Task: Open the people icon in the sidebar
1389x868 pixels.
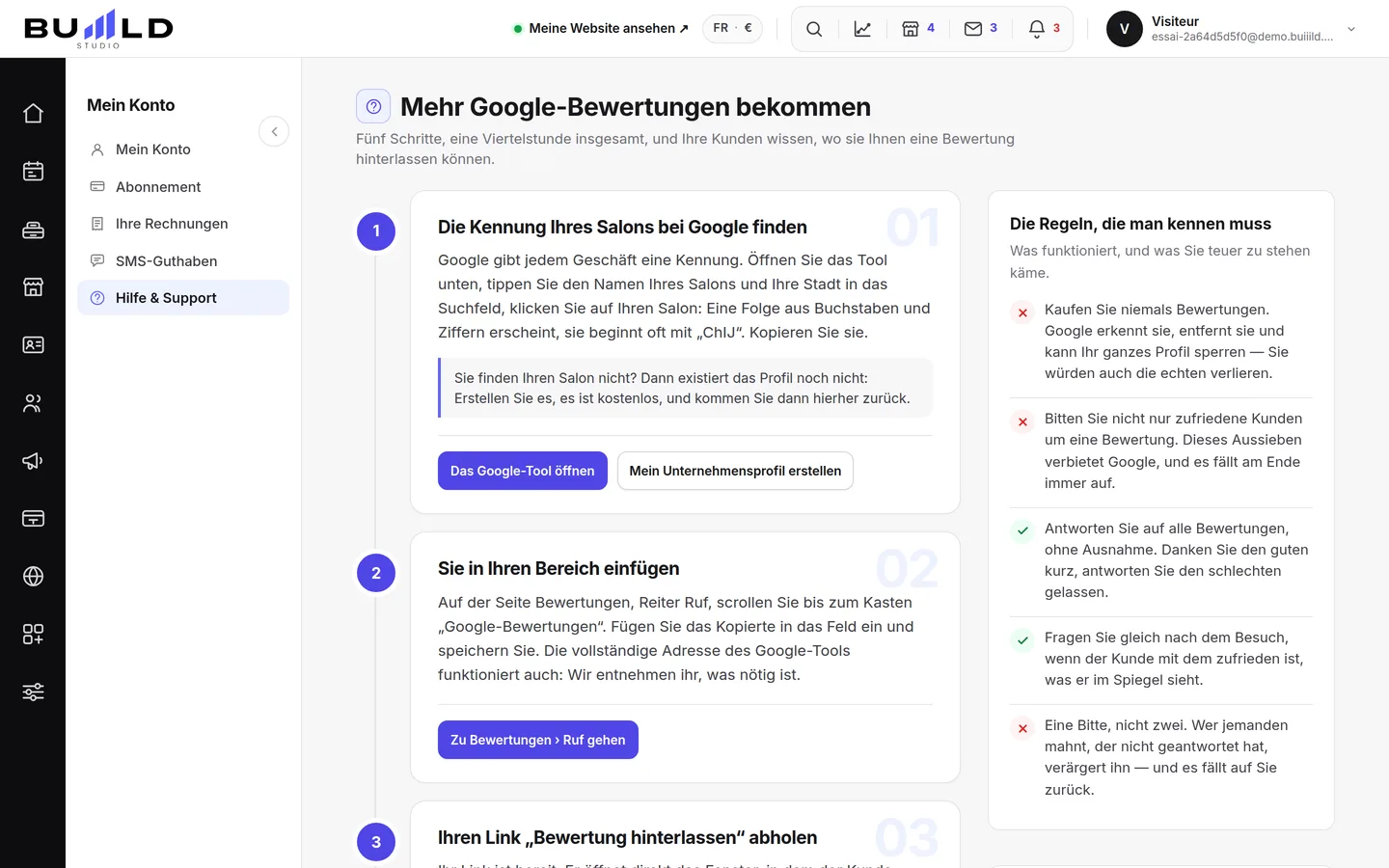Action: coord(33,403)
